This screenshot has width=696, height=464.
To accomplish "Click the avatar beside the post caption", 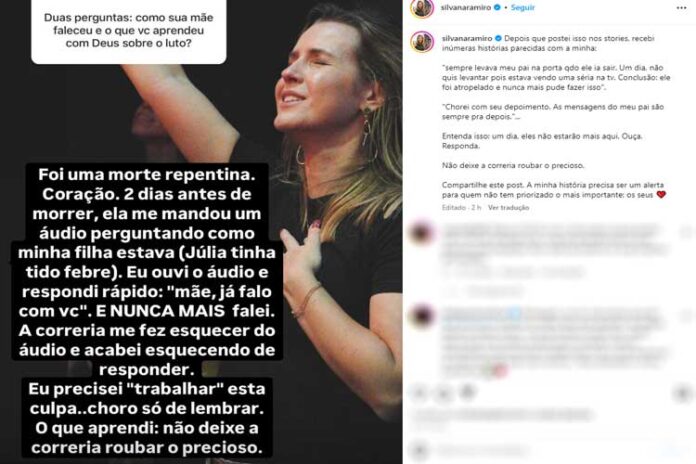I will coord(422,42).
